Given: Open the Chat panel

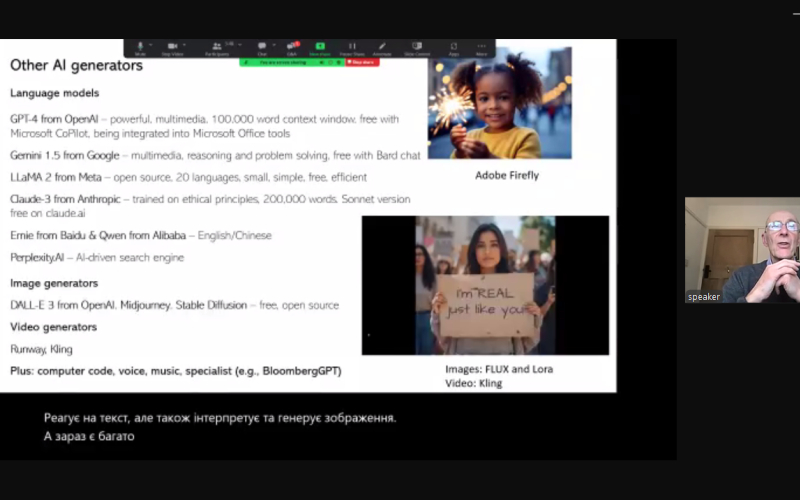Looking at the screenshot, I should pyautogui.click(x=262, y=48).
